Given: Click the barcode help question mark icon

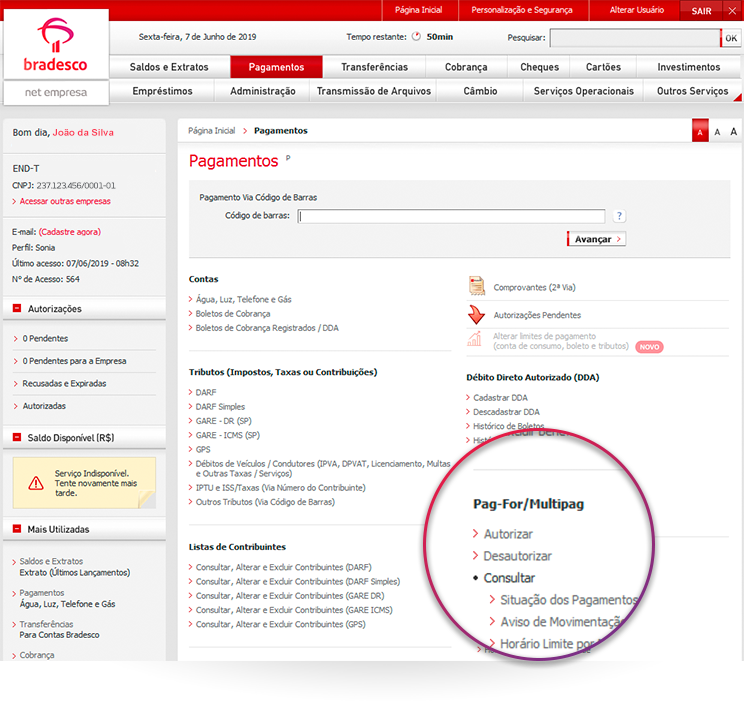Looking at the screenshot, I should click(619, 216).
